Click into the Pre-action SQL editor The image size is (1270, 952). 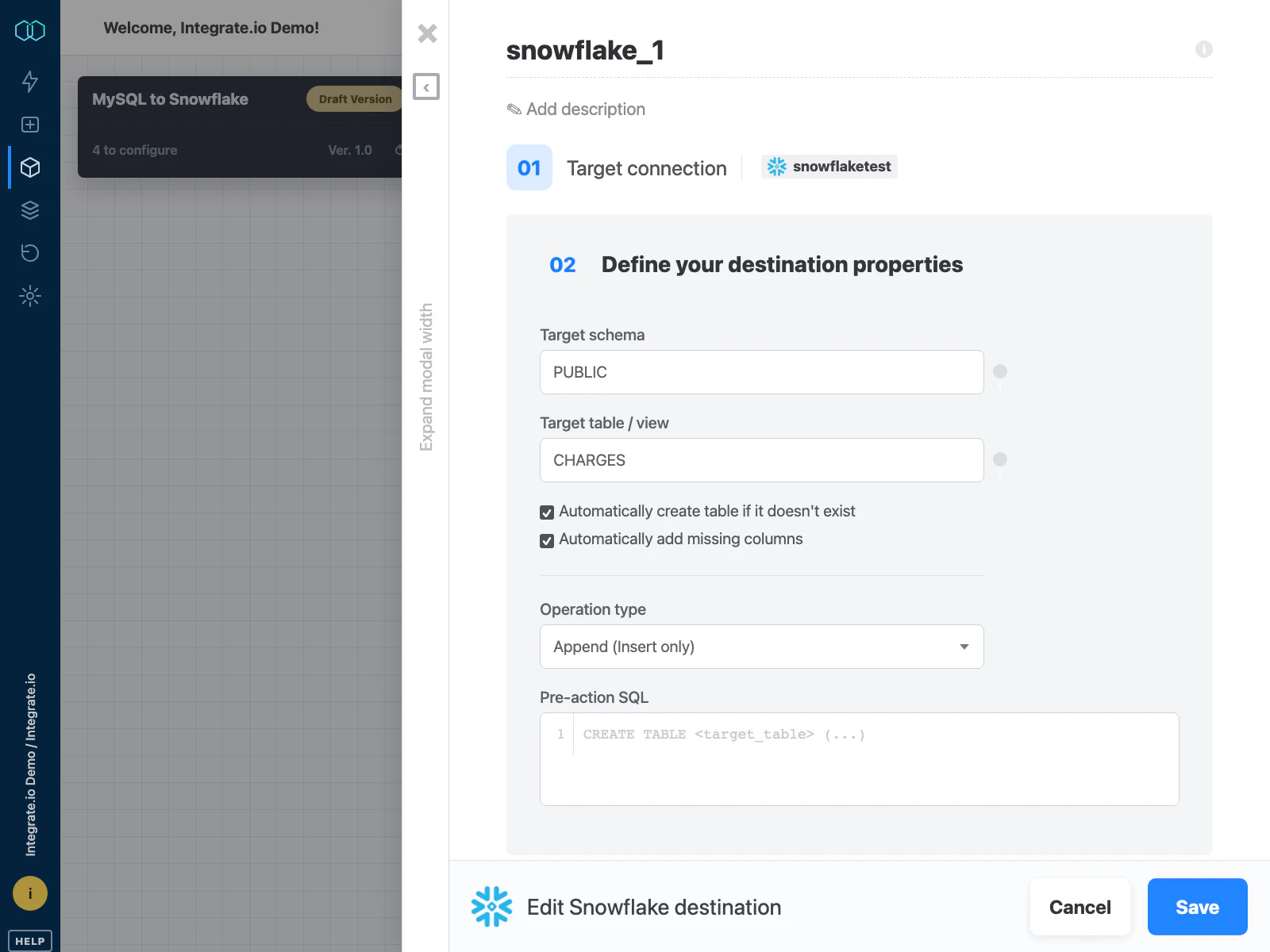(x=860, y=759)
